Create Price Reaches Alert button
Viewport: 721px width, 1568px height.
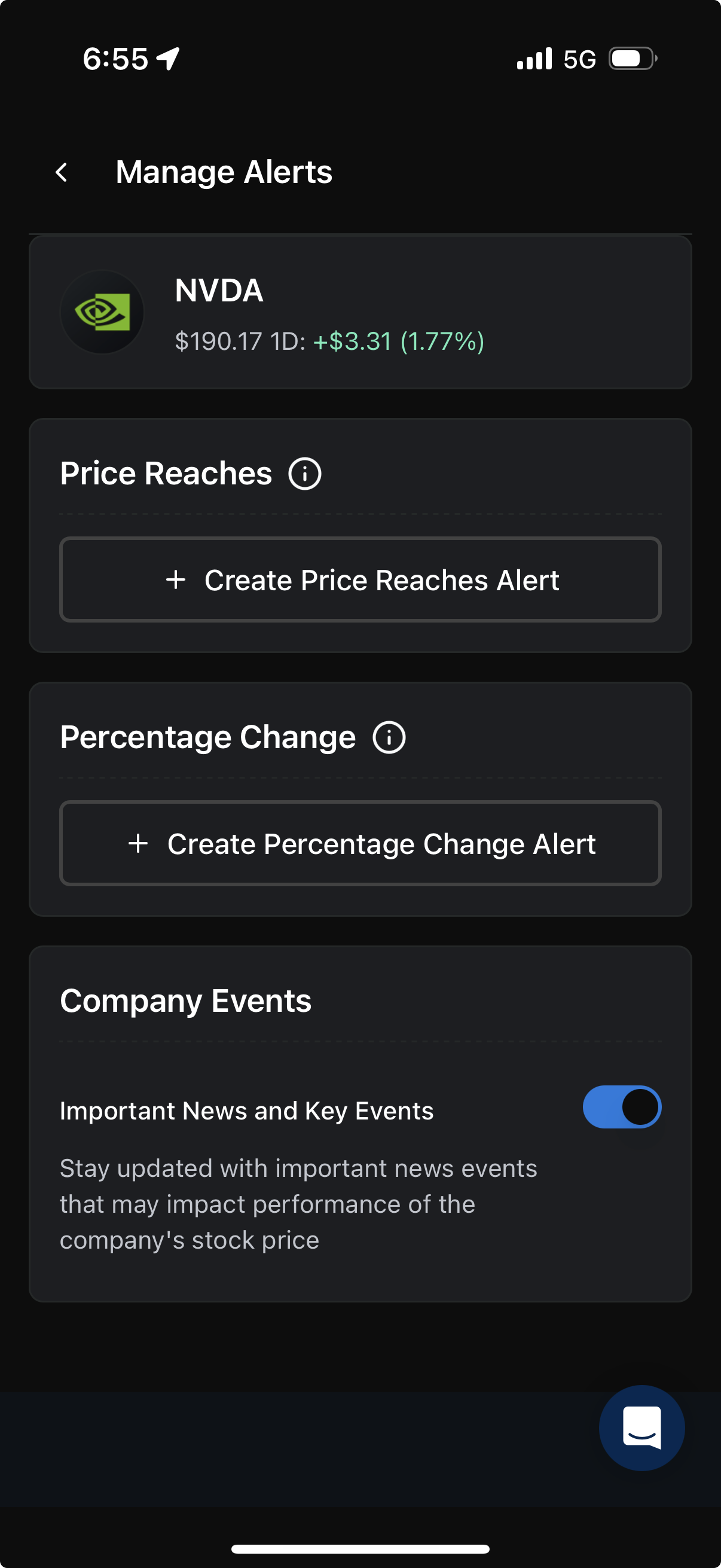pyautogui.click(x=360, y=579)
